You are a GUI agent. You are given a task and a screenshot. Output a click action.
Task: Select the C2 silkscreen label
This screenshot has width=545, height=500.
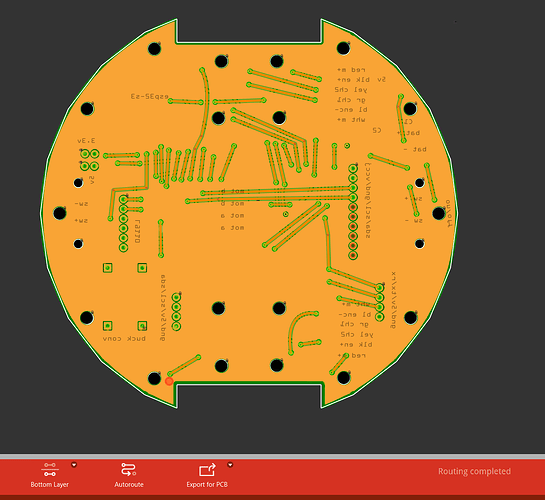(377, 130)
